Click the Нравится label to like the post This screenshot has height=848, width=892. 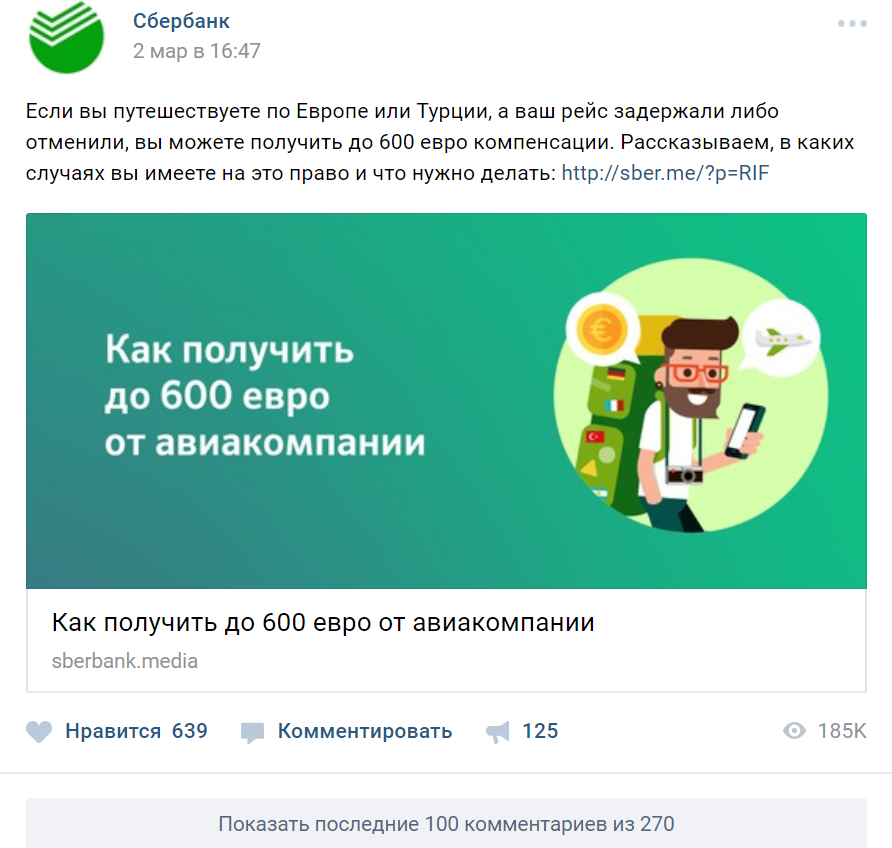pos(113,731)
